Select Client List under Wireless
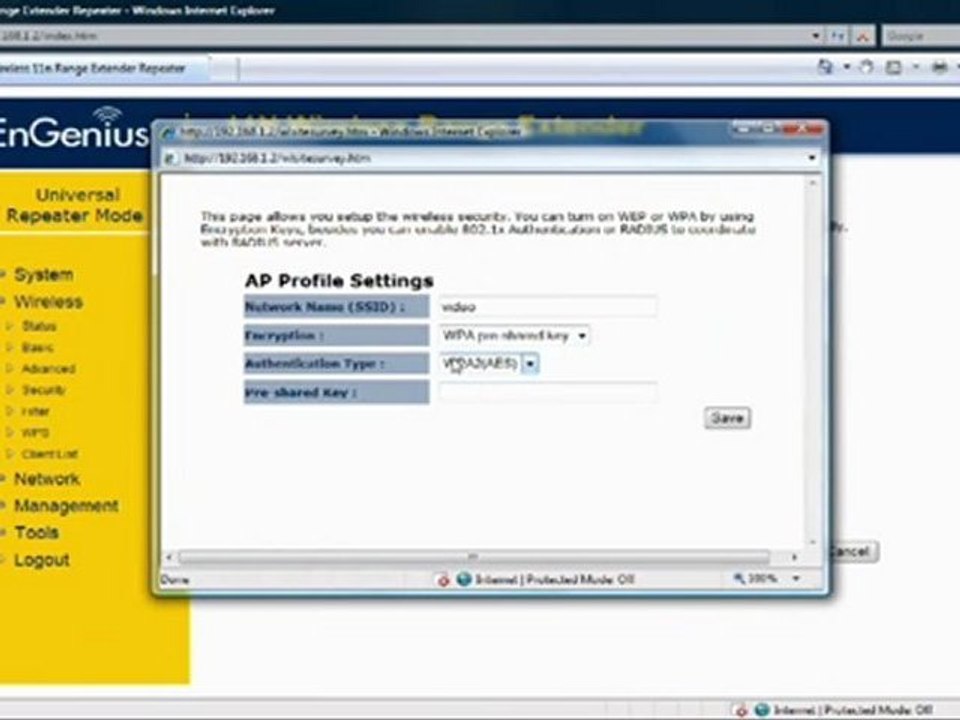Viewport: 960px width, 720px height. pos(50,454)
